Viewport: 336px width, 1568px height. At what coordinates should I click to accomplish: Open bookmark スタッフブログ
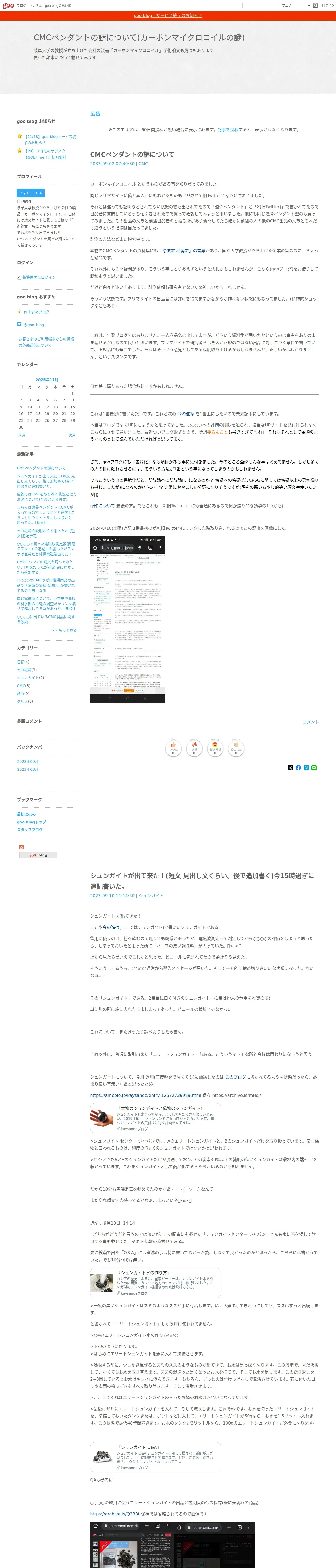(x=30, y=830)
